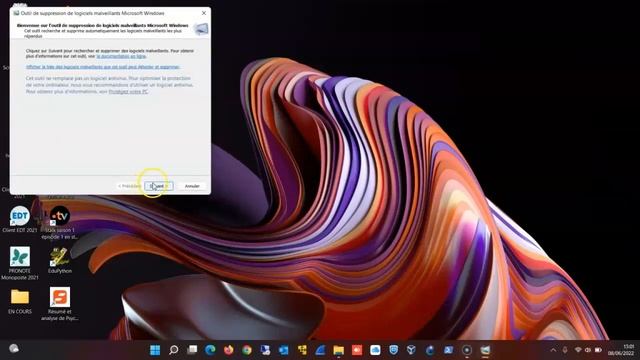
Task: Open the clock and date panel
Action: pos(622,350)
